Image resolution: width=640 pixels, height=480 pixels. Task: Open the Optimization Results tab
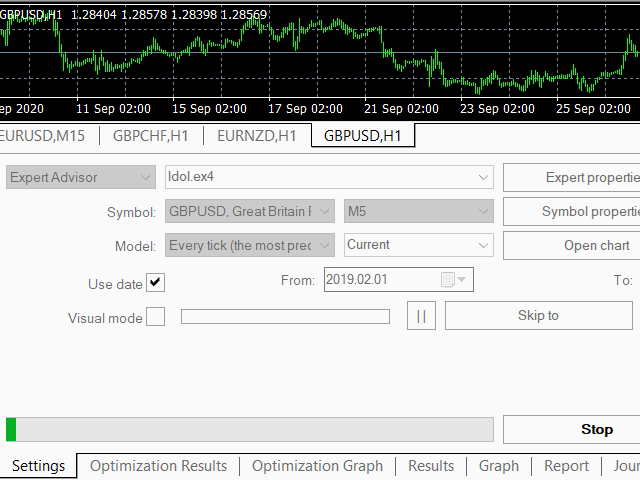(x=158, y=466)
